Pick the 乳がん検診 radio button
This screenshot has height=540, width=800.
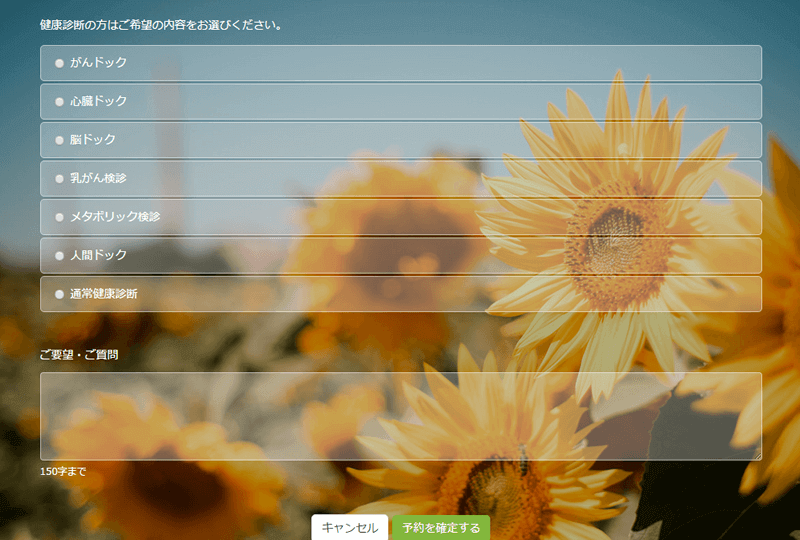click(59, 178)
